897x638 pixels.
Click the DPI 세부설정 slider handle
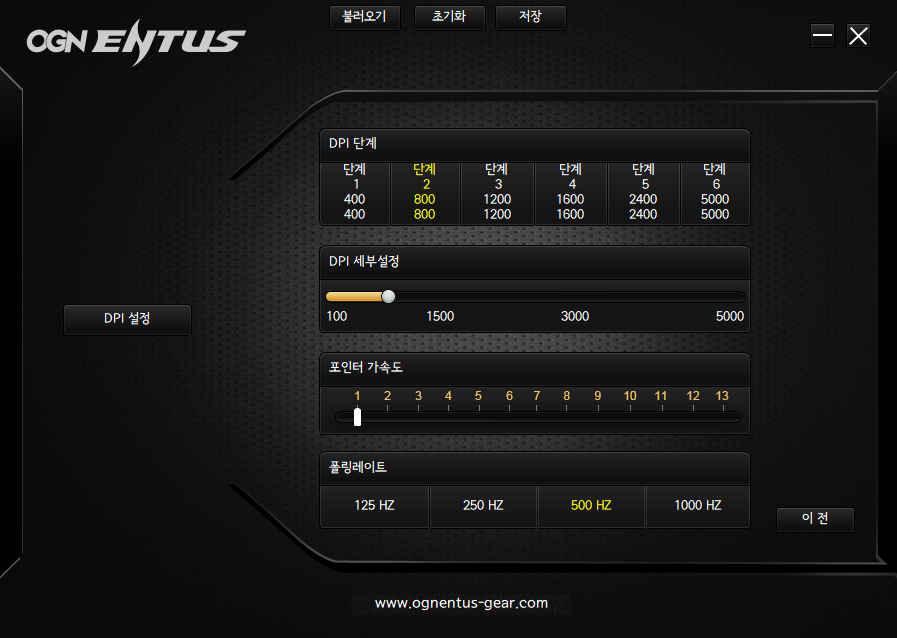pos(388,296)
